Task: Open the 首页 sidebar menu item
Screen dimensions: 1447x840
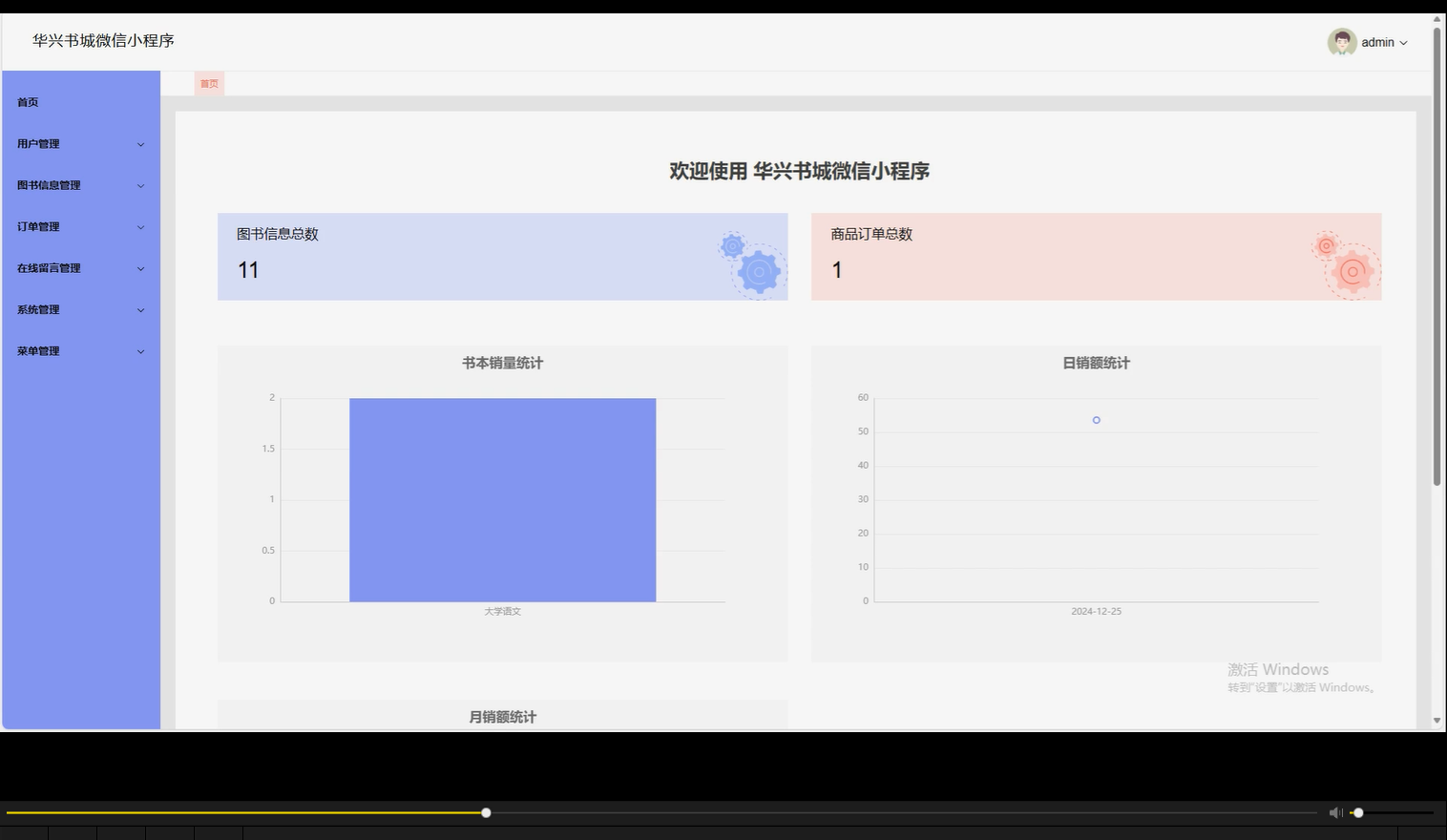Action: (81, 102)
